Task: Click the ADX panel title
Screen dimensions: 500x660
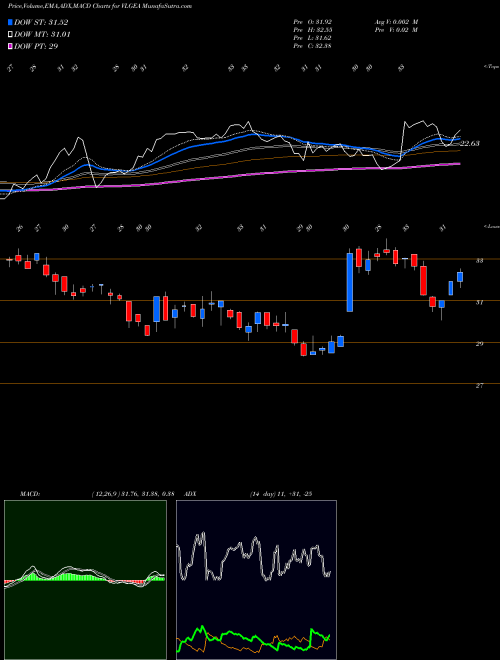Action: pos(191,494)
